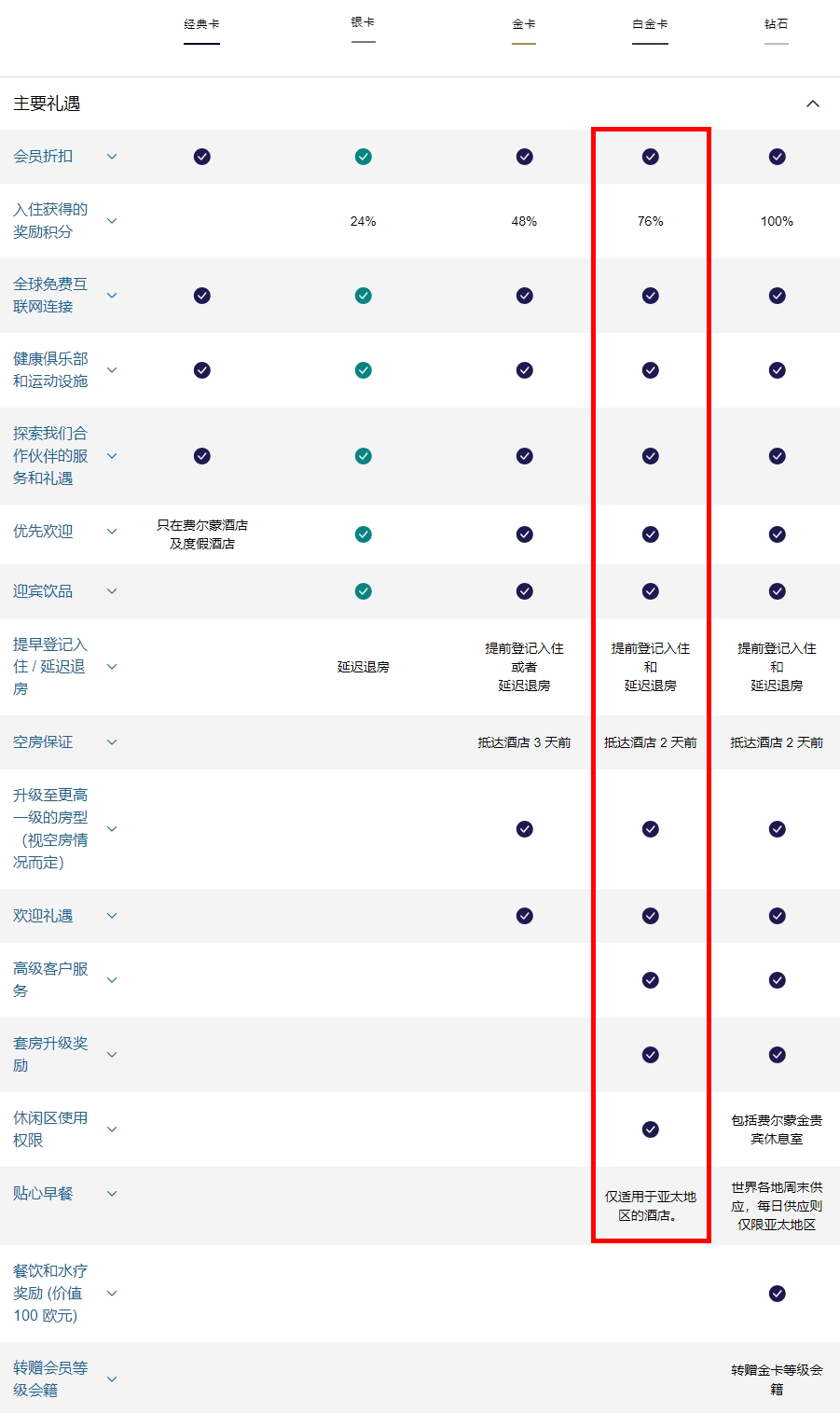Click the 白金卡 checkmark for 休闲区使用权限
The height and width of the screenshot is (1413, 840).
tap(650, 1129)
